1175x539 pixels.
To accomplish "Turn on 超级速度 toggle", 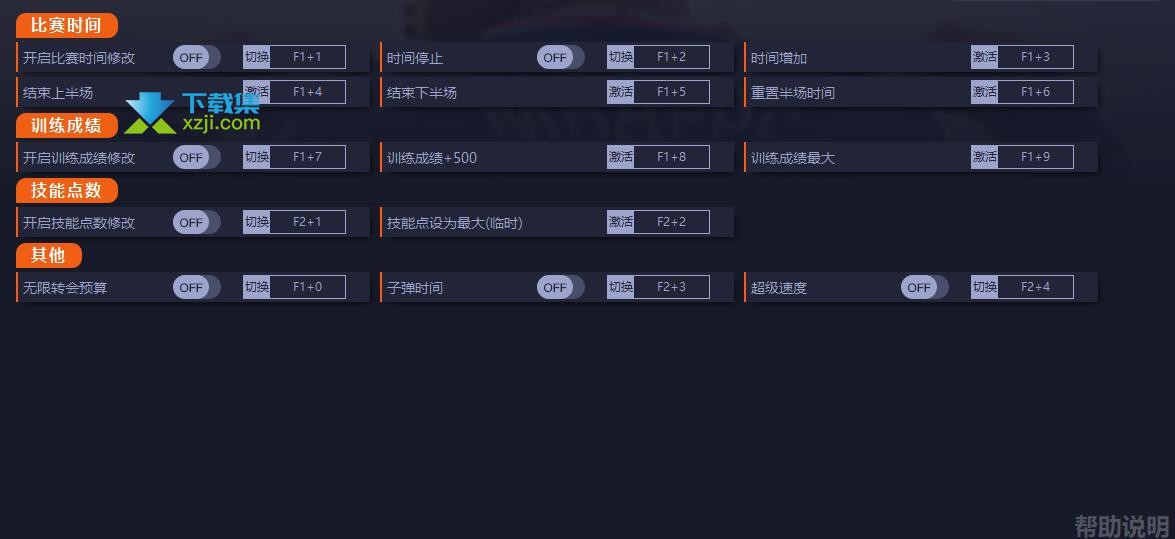I will point(925,287).
